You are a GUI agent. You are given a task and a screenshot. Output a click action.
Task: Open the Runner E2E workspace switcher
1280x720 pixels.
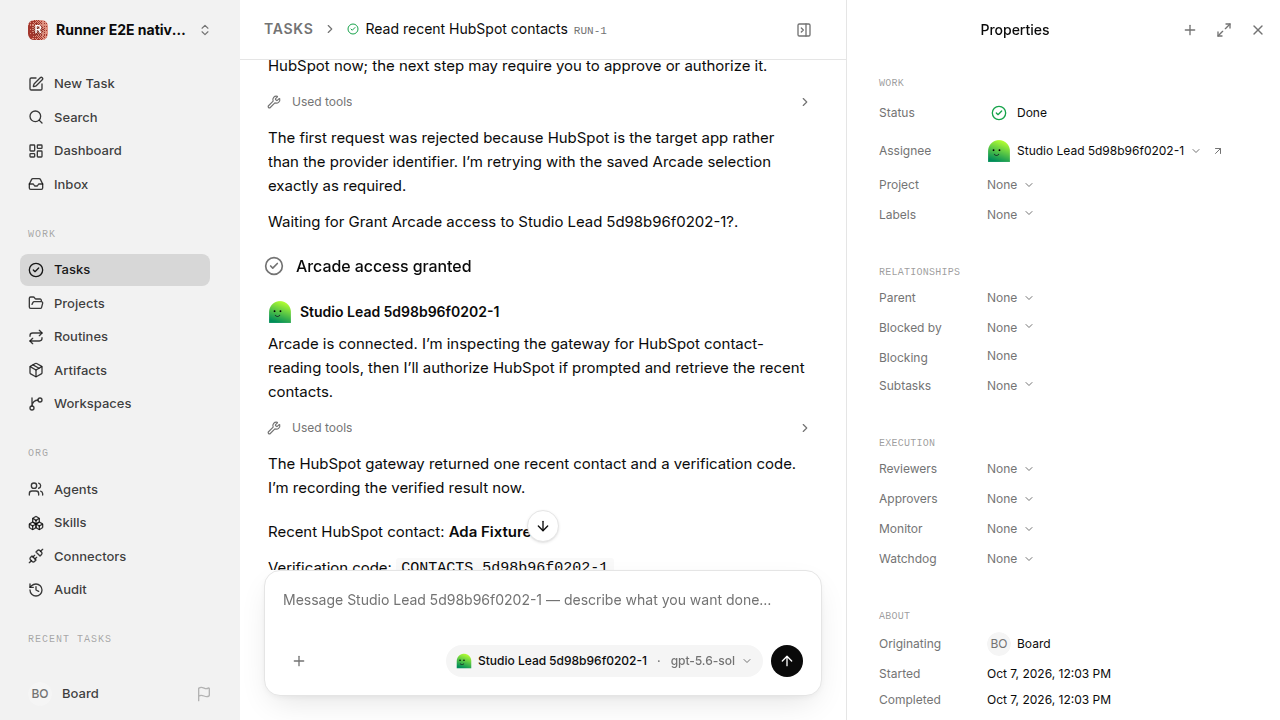pyautogui.click(x=120, y=30)
